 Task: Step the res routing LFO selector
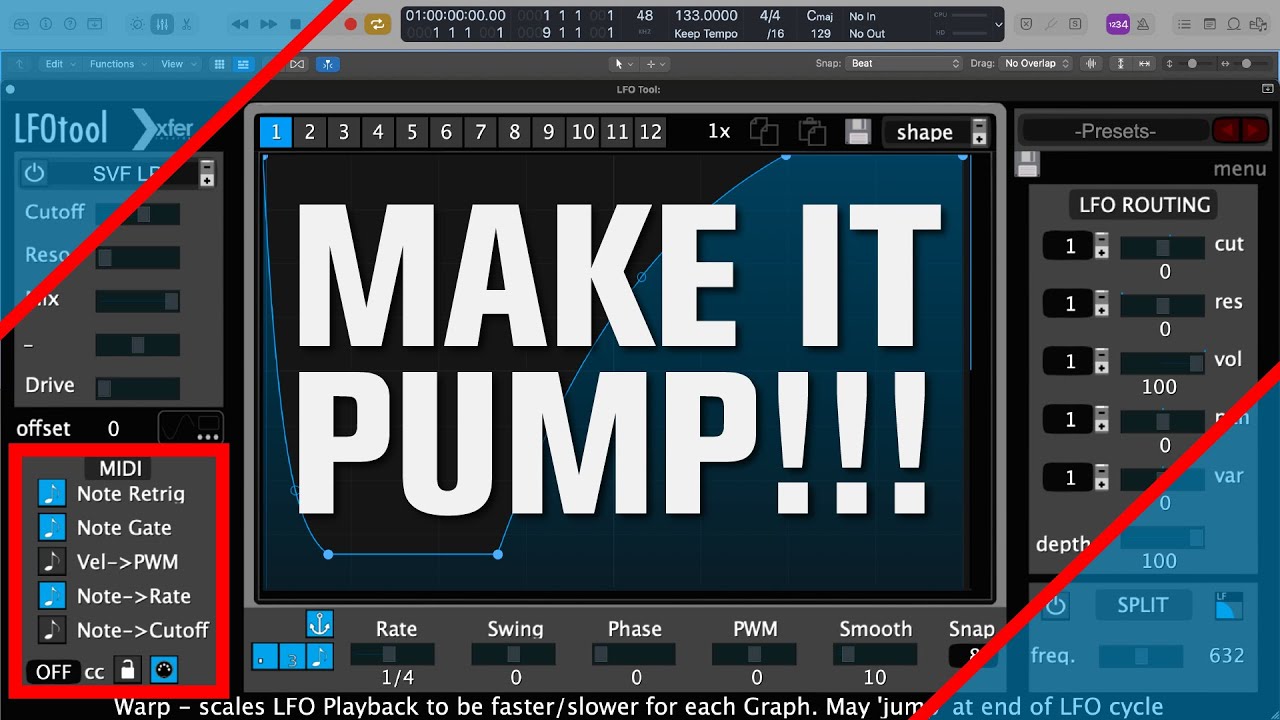[x=1101, y=304]
